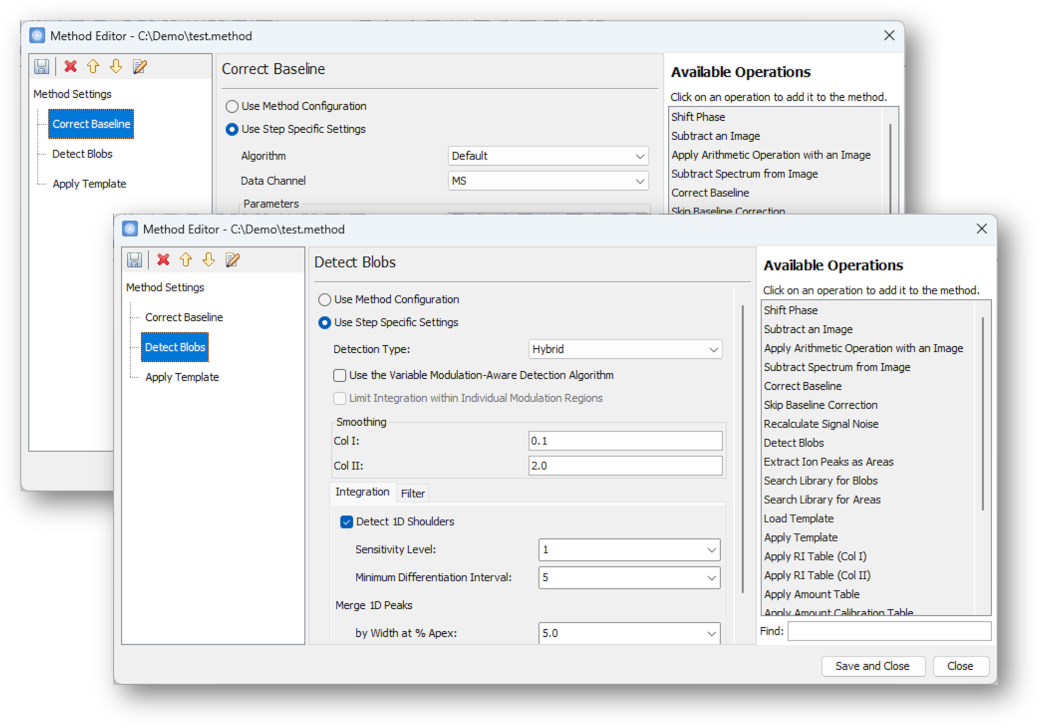Rename the step via the pencil icon
This screenshot has height=726, width=1039.
pos(231,259)
